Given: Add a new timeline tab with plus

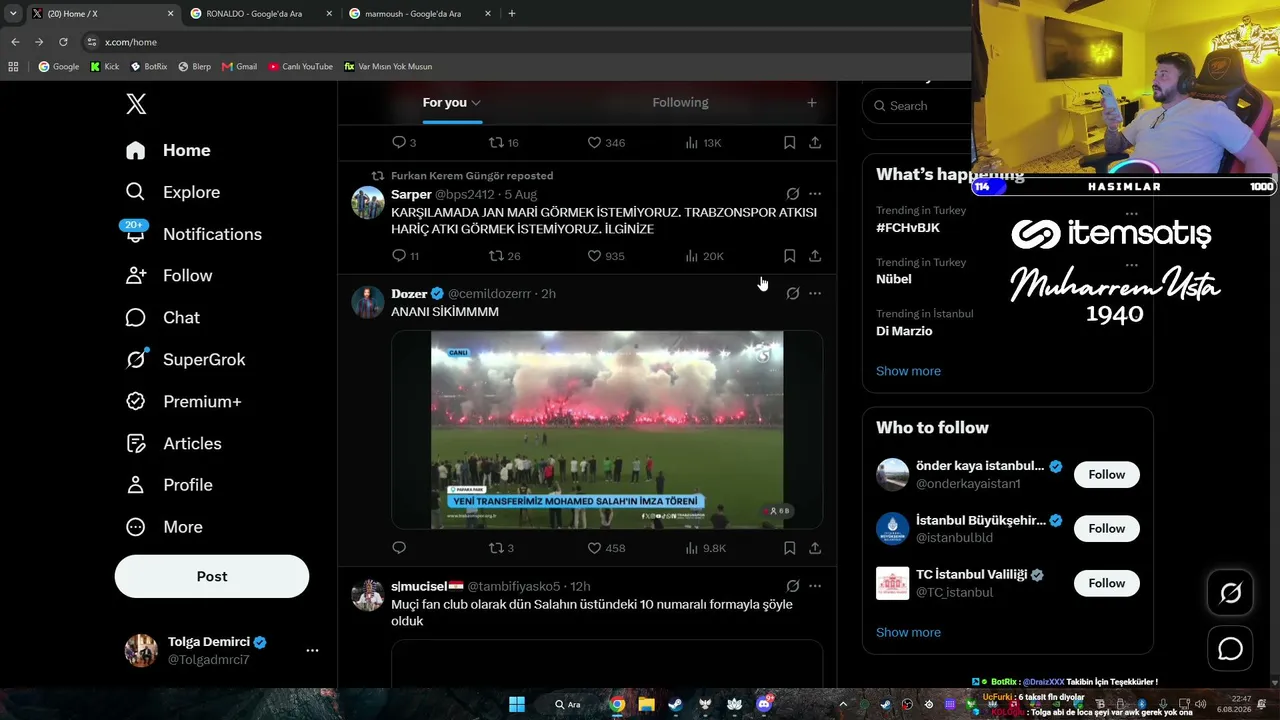Looking at the screenshot, I should click(812, 103).
